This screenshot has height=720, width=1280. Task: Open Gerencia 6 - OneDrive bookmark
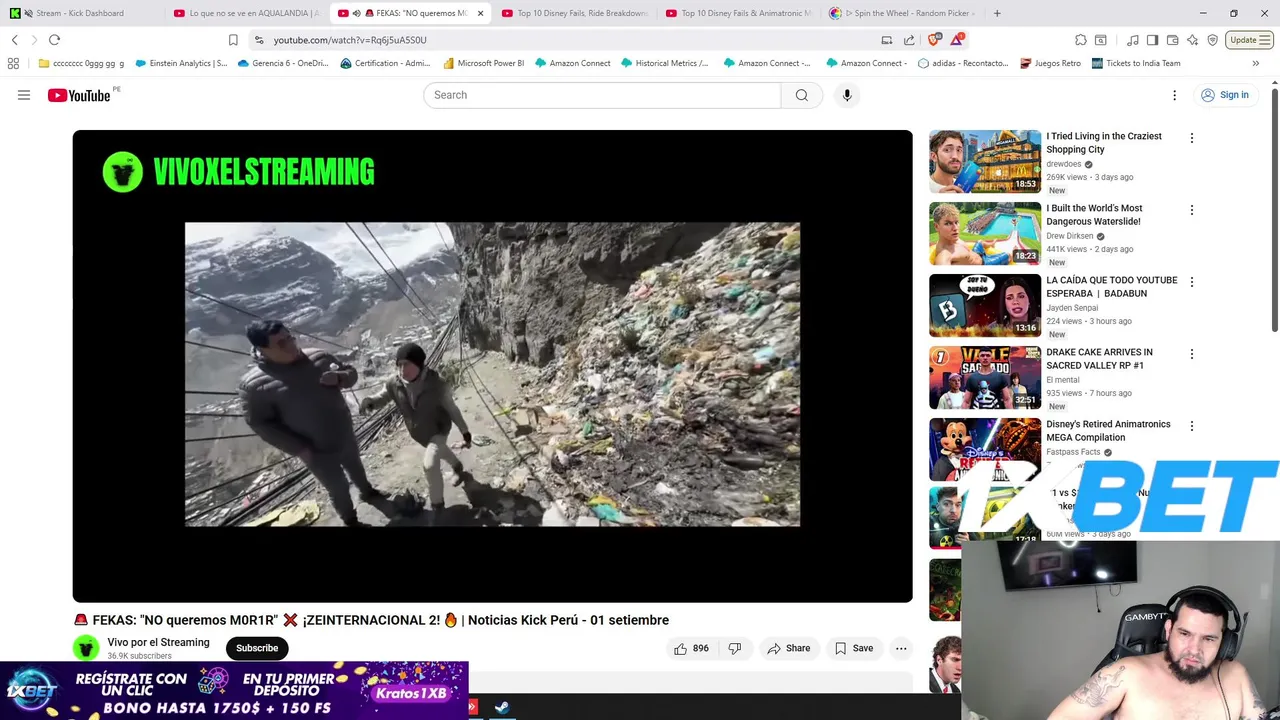pos(283,63)
